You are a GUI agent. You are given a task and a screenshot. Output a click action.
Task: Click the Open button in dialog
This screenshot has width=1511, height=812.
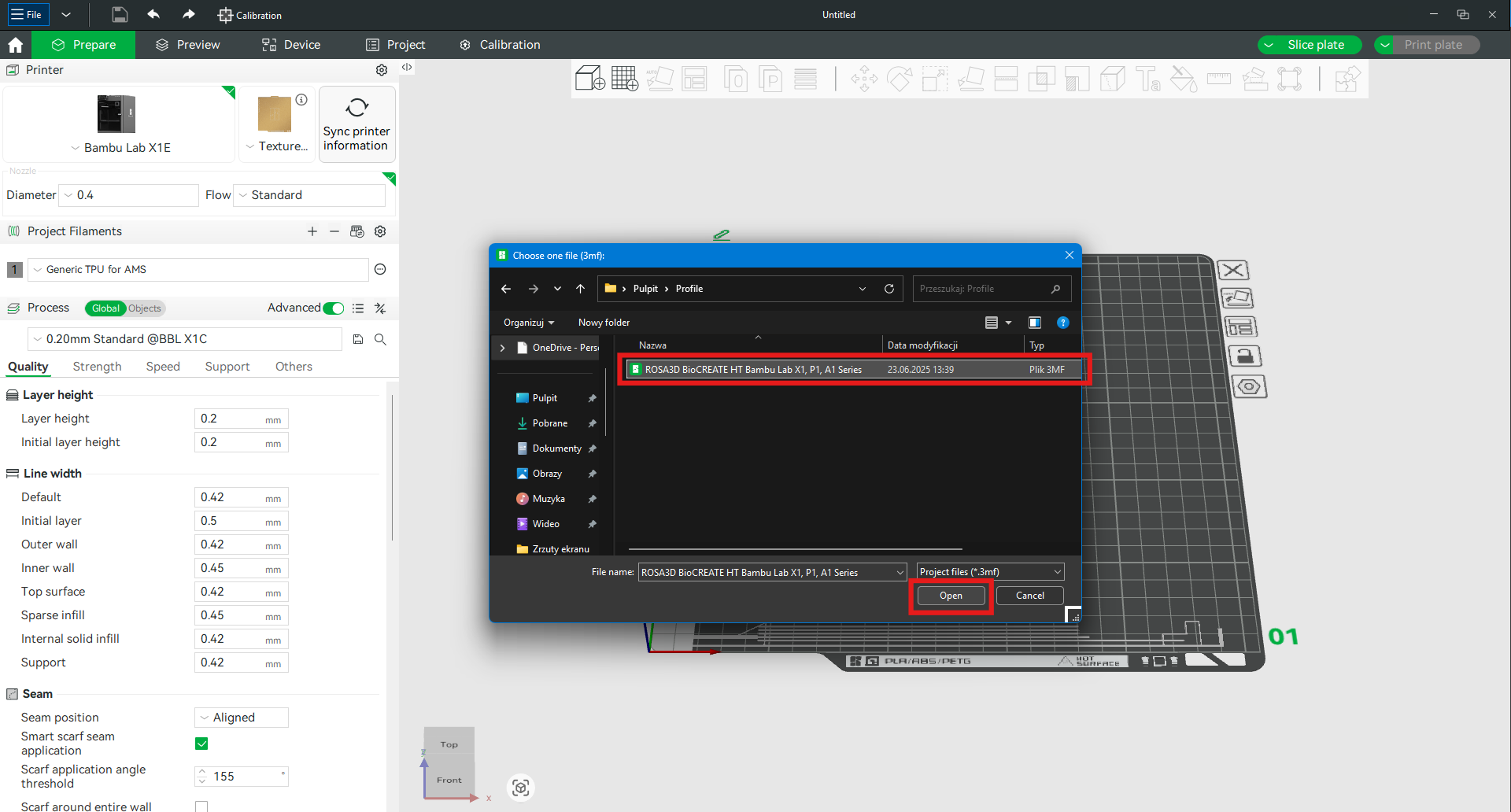point(951,596)
